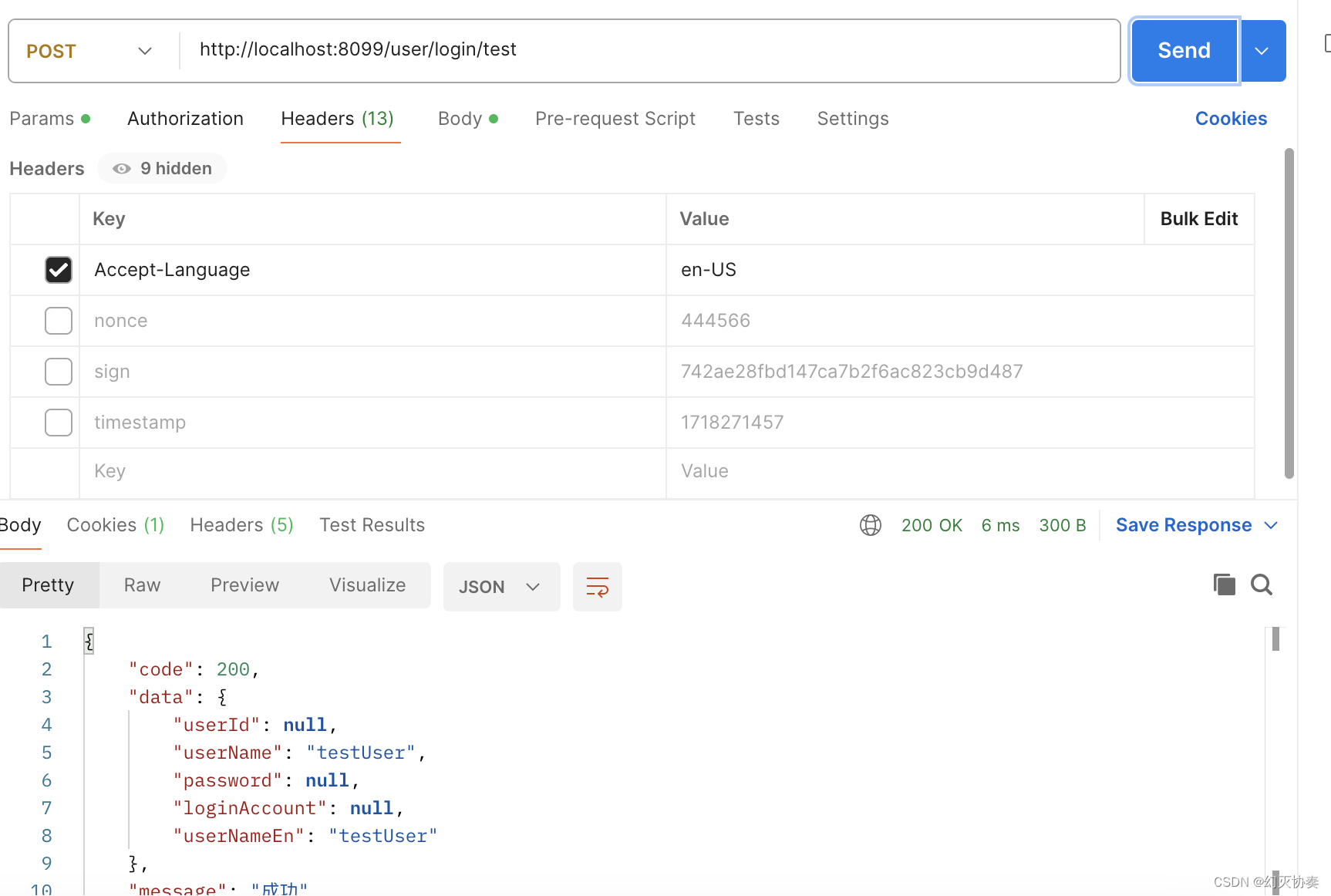Click the empty new header Value field
1331x896 pixels.
960,471
